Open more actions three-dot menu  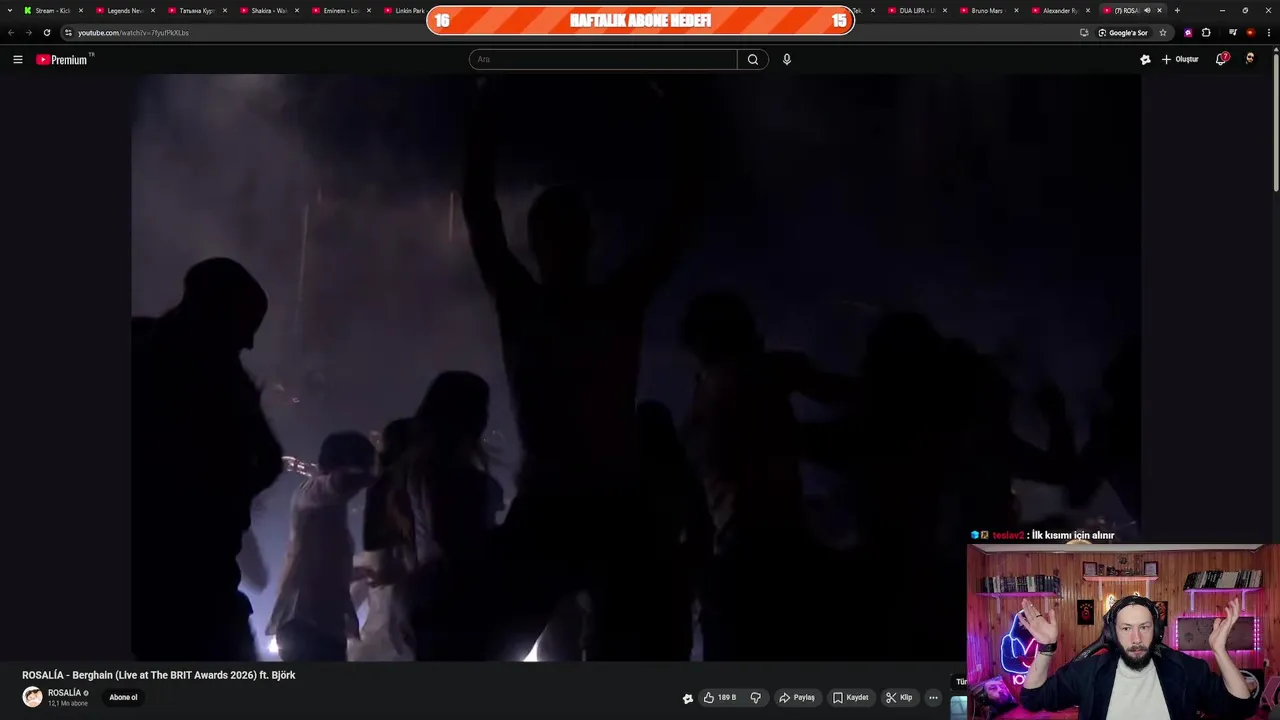(933, 698)
